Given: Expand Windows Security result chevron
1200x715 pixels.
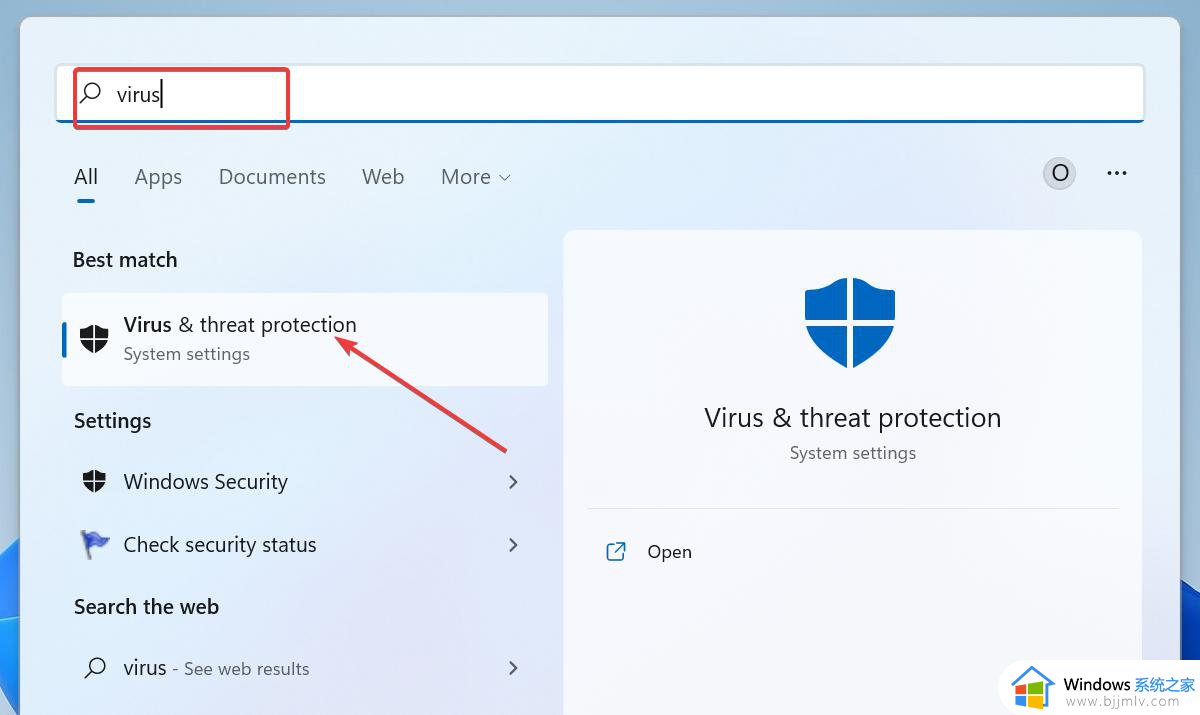Looking at the screenshot, I should pyautogui.click(x=513, y=482).
